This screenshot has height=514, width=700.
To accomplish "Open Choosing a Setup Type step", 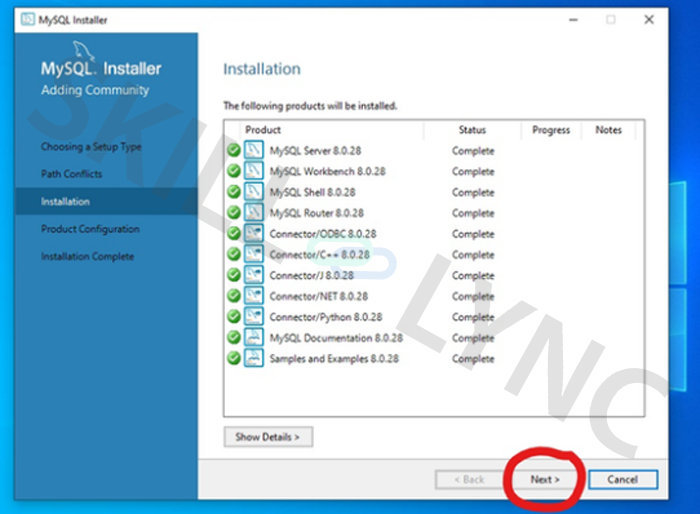I will (91, 146).
